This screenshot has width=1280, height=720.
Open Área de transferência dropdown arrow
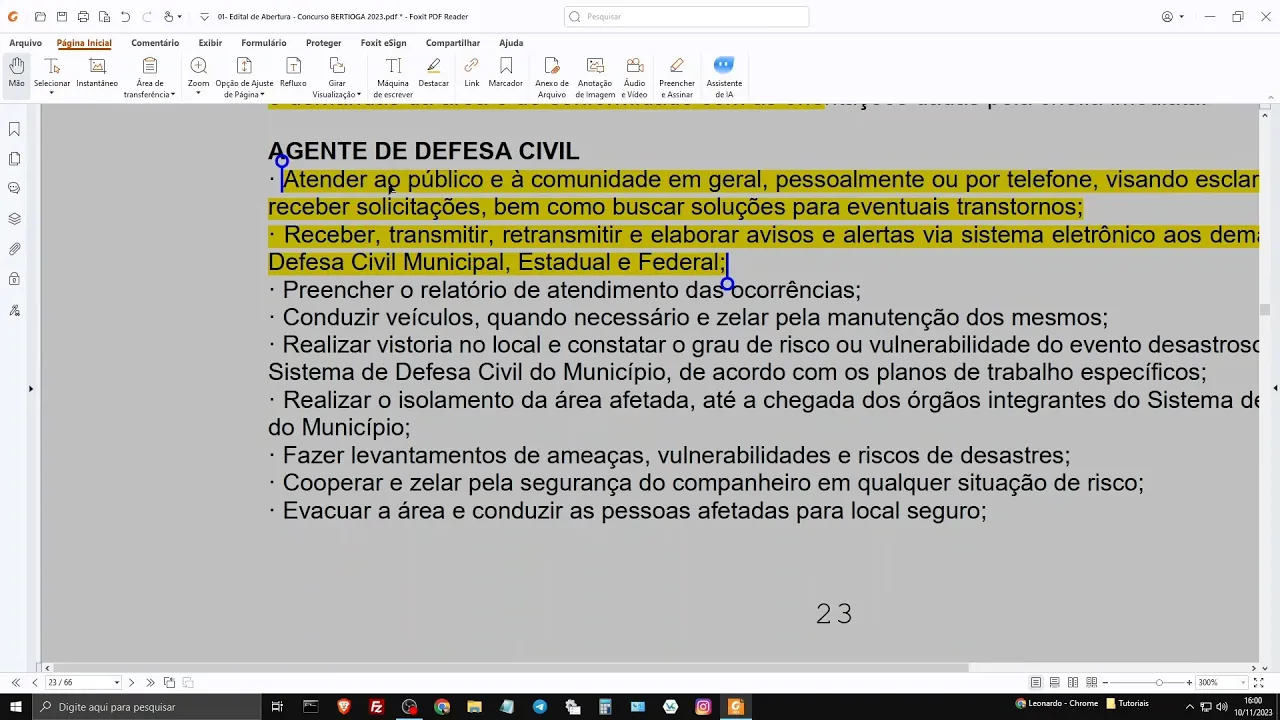click(173, 95)
